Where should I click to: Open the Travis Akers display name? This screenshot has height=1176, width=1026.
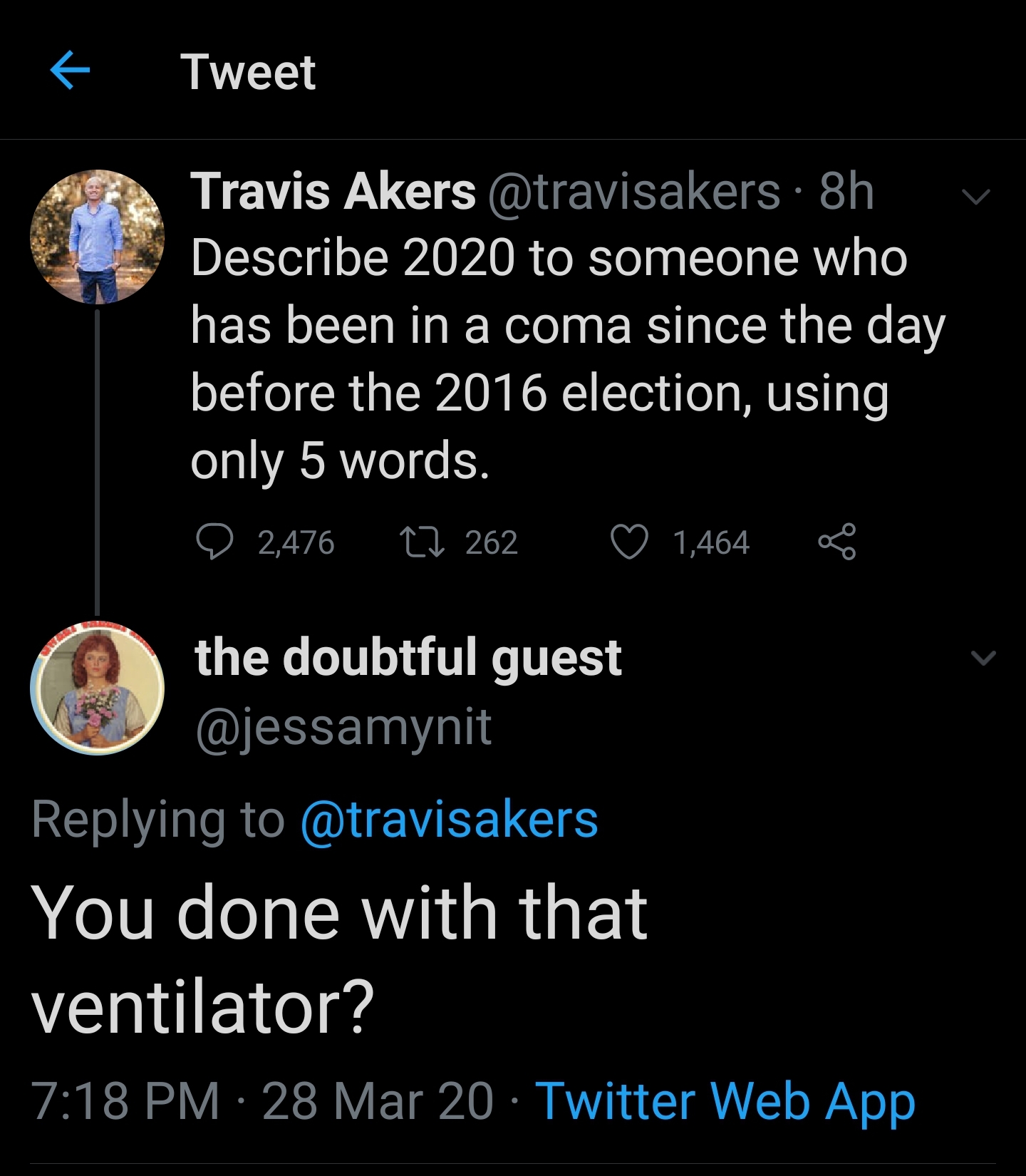tap(333, 192)
